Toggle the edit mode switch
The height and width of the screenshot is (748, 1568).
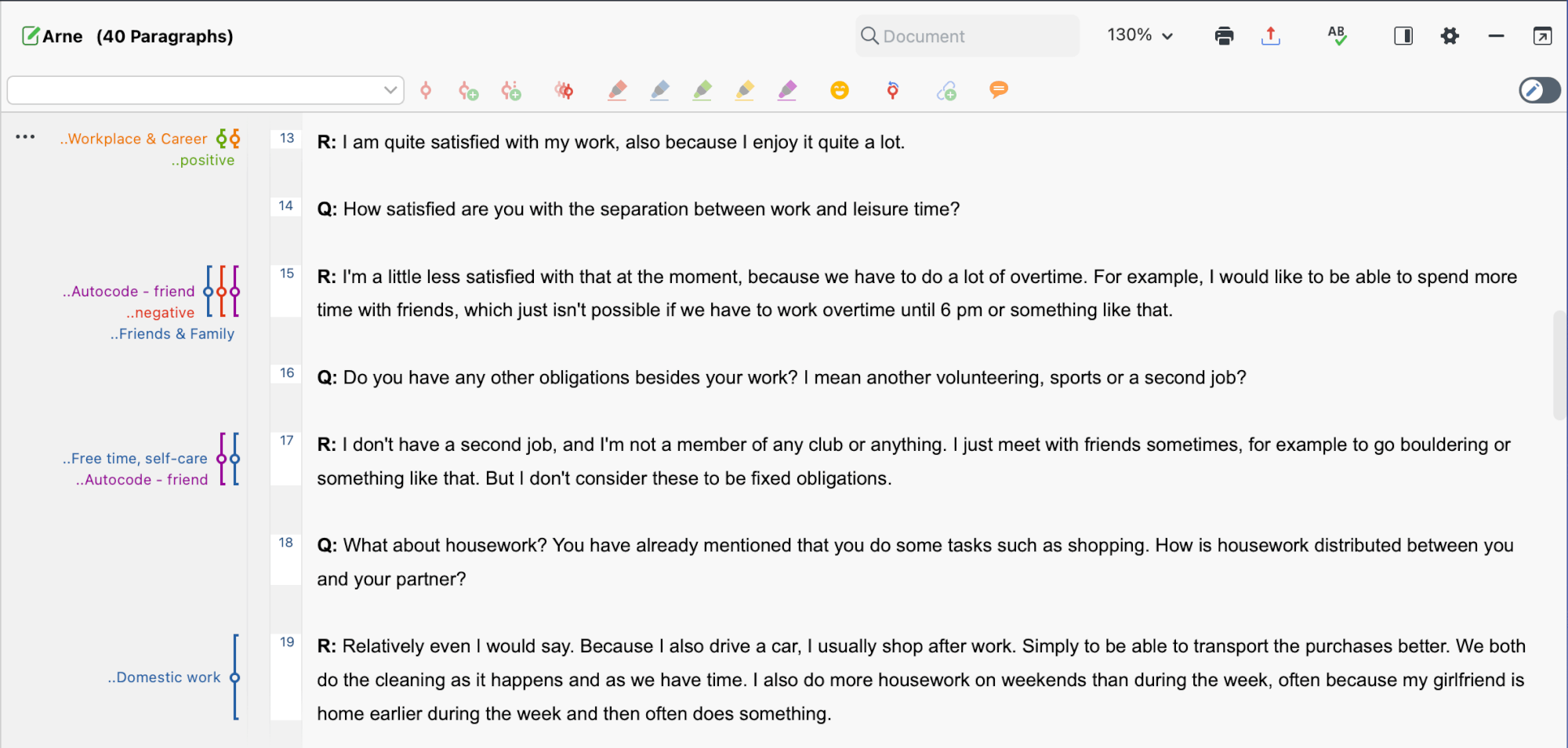pyautogui.click(x=1539, y=90)
